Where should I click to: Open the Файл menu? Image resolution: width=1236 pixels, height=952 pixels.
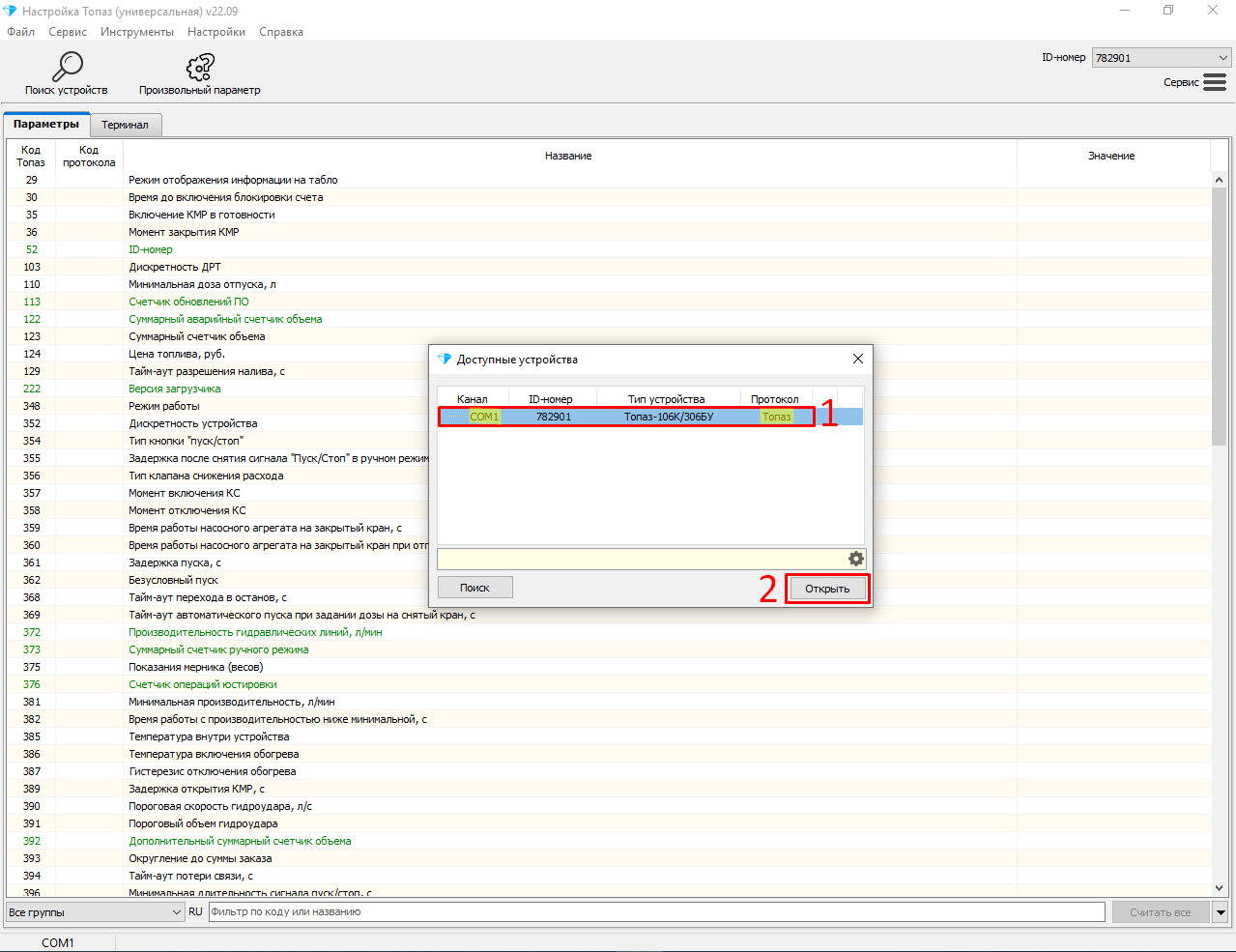pyautogui.click(x=20, y=32)
